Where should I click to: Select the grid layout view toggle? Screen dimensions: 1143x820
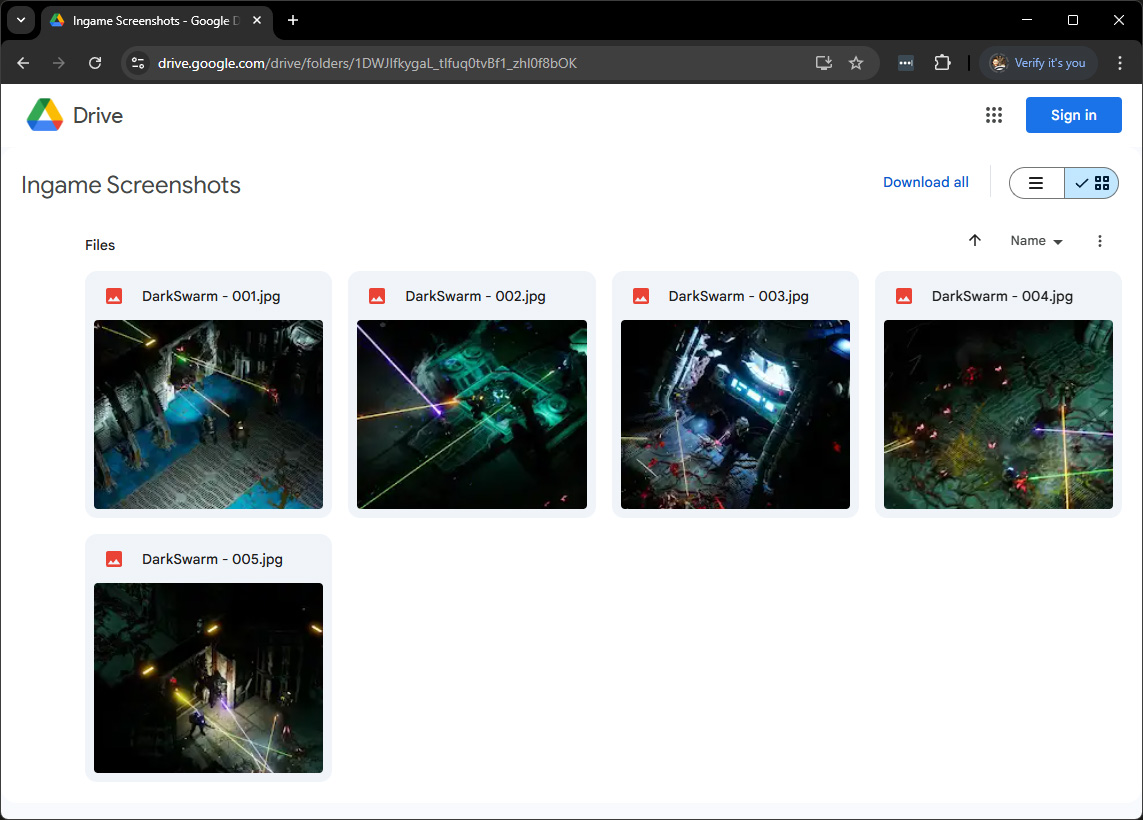[x=1092, y=183]
